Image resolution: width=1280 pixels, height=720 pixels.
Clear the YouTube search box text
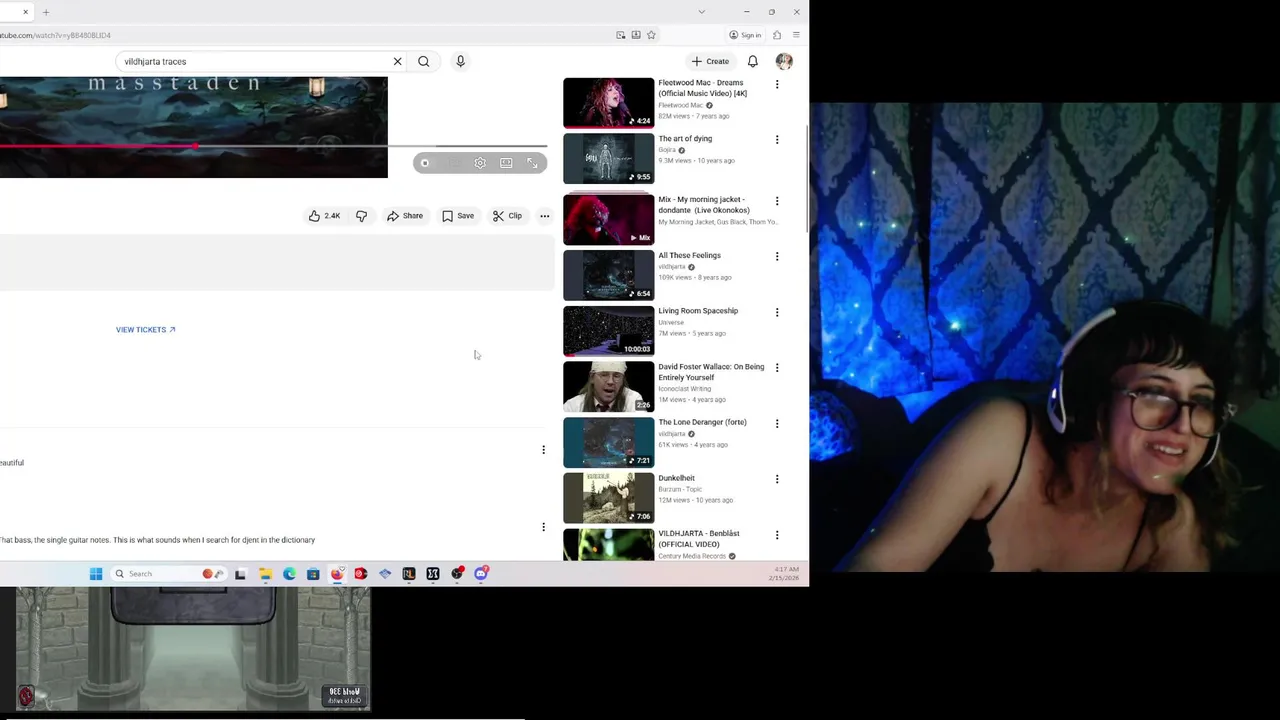click(x=397, y=61)
